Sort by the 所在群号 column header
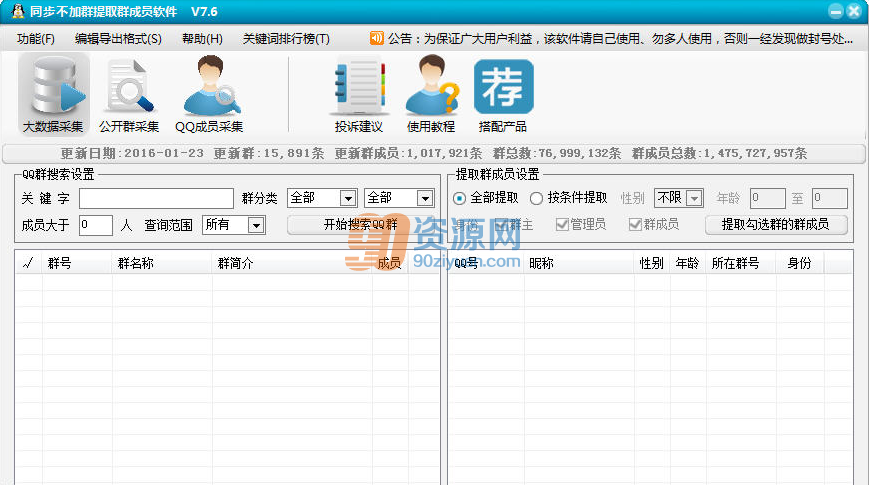Image resolution: width=870 pixels, height=485 pixels. 741,263
